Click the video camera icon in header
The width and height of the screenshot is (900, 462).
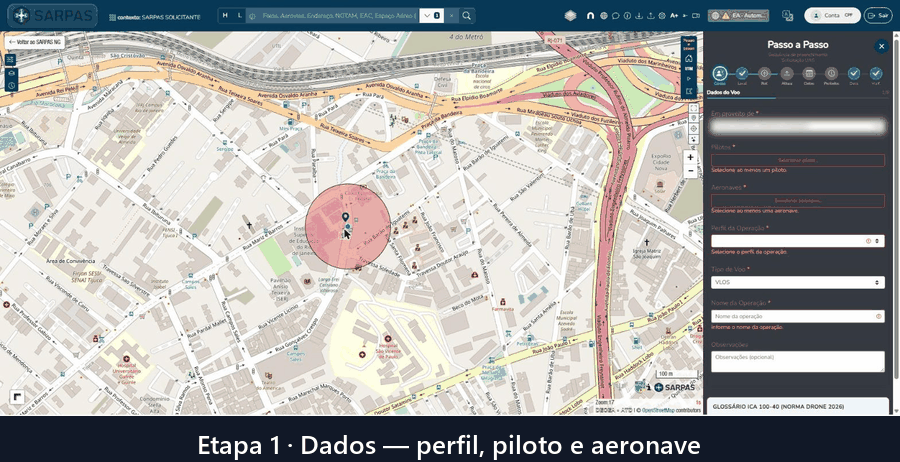[x=696, y=16]
